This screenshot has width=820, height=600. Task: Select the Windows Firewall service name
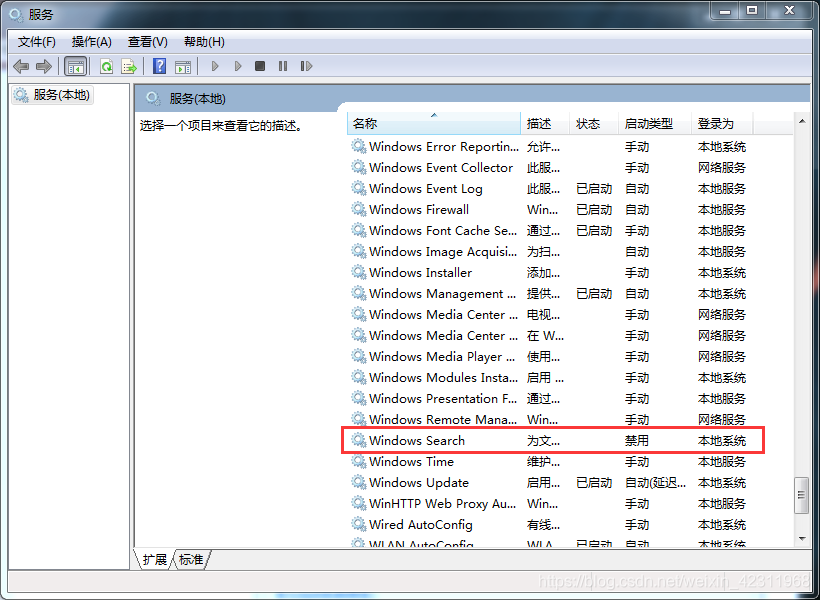pyautogui.click(x=419, y=209)
